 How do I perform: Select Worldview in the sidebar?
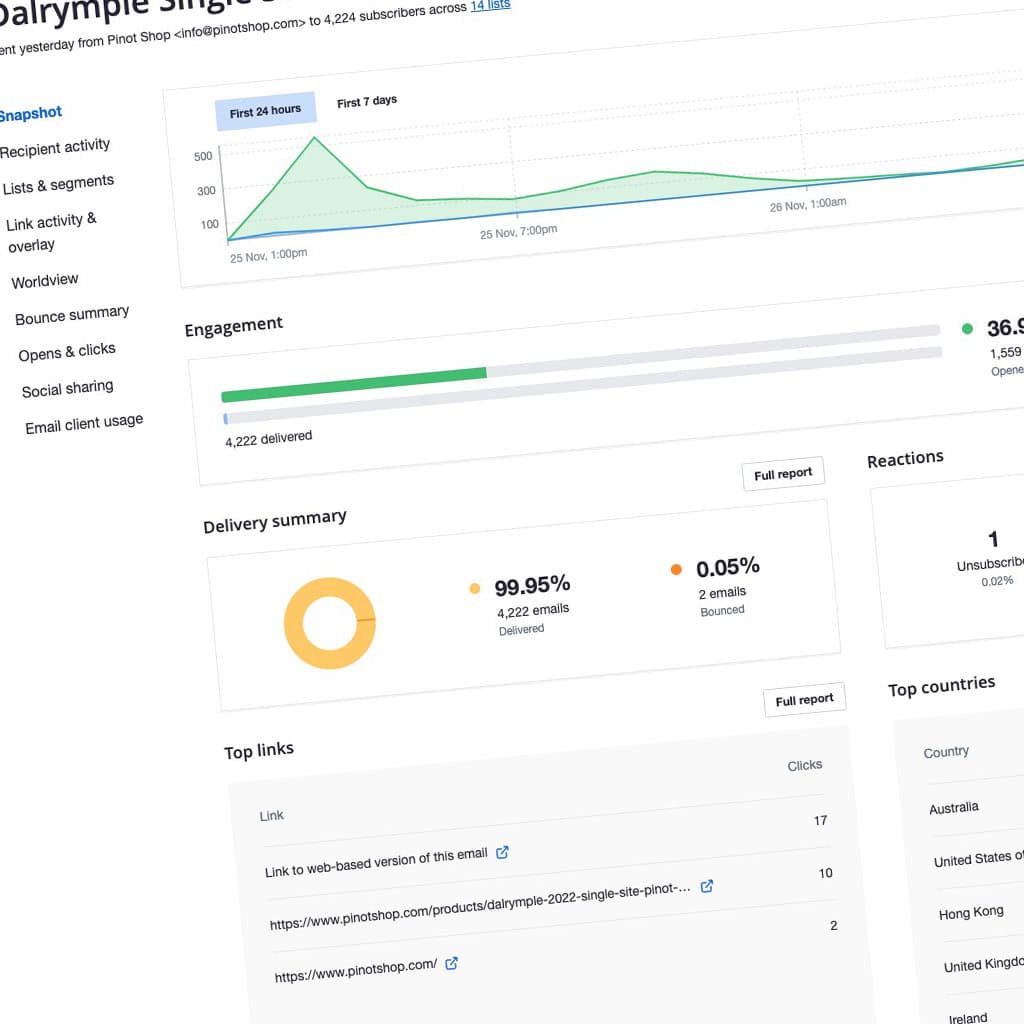[x=45, y=281]
